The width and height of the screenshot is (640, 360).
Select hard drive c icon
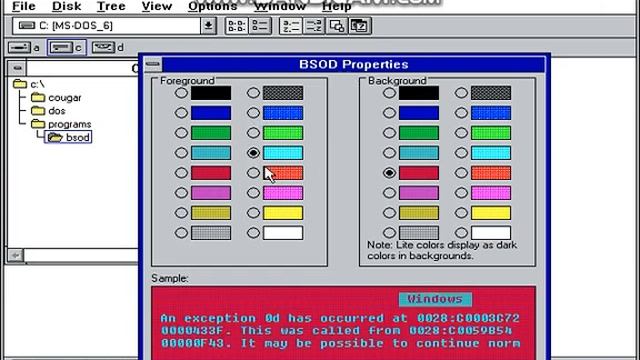click(61, 48)
